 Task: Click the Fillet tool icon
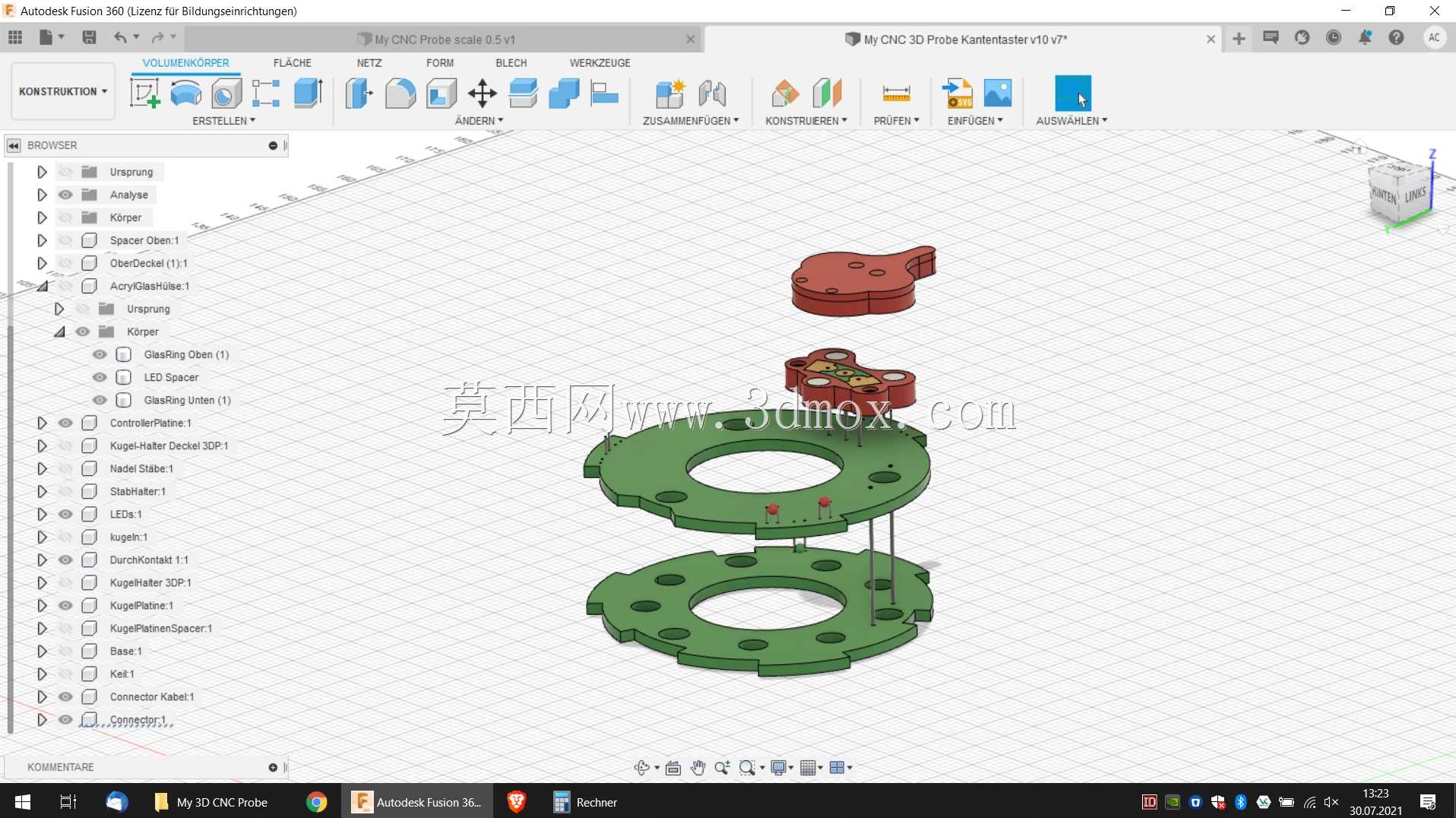point(400,94)
